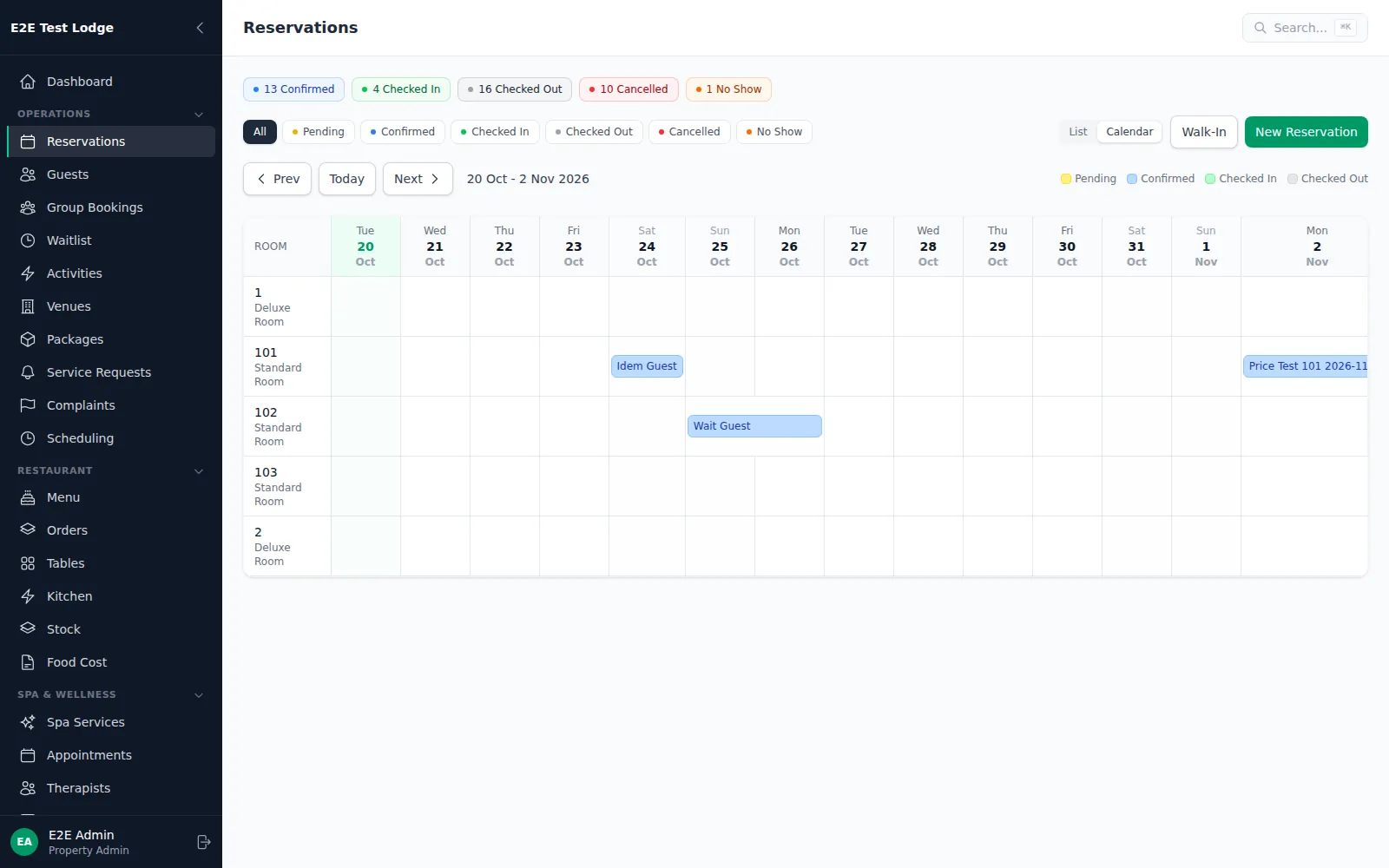
Task: Click the 13 Confirmed summary badge
Action: [294, 89]
